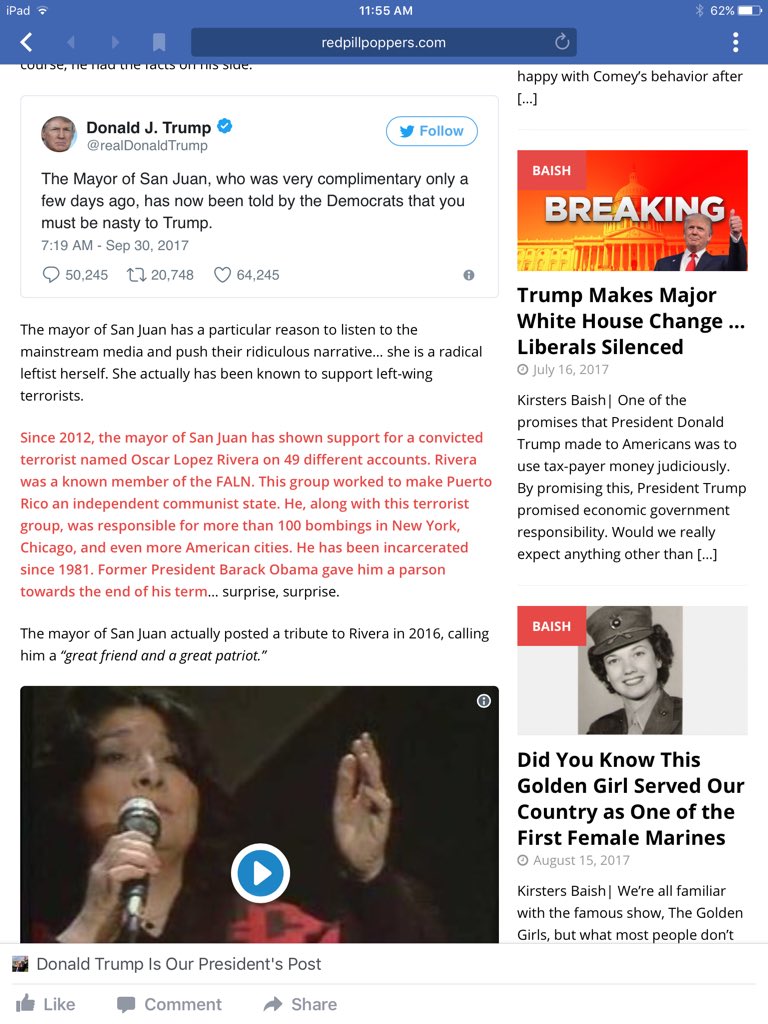Screen dimensions: 768x1024
Task: Retweet using the retweet arrows icon
Action: click(x=136, y=275)
